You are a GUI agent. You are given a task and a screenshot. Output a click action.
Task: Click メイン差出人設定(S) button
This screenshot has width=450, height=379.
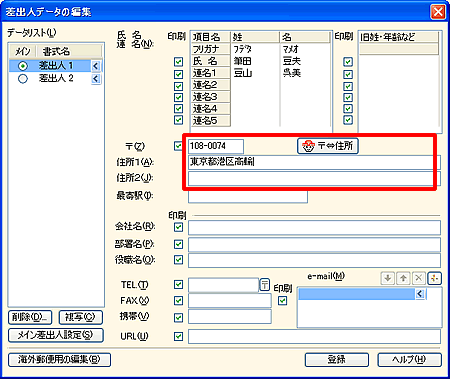tap(56, 335)
